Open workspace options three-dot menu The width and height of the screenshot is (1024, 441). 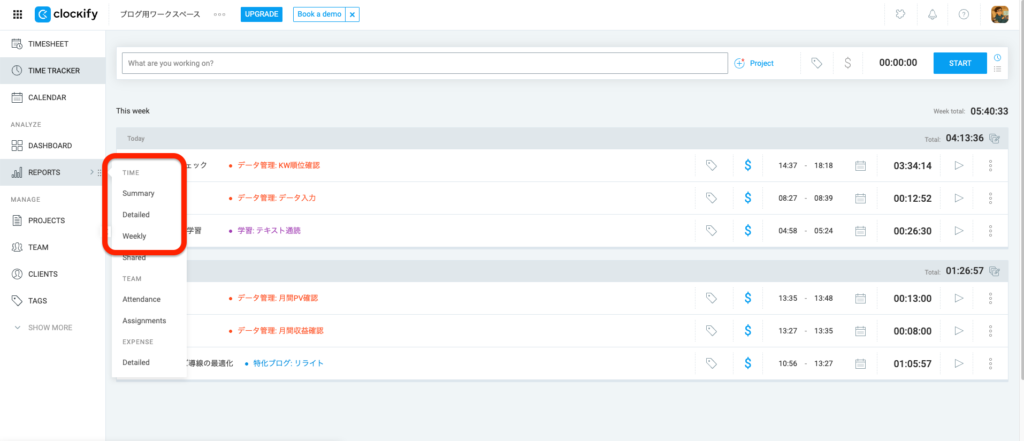coord(219,15)
